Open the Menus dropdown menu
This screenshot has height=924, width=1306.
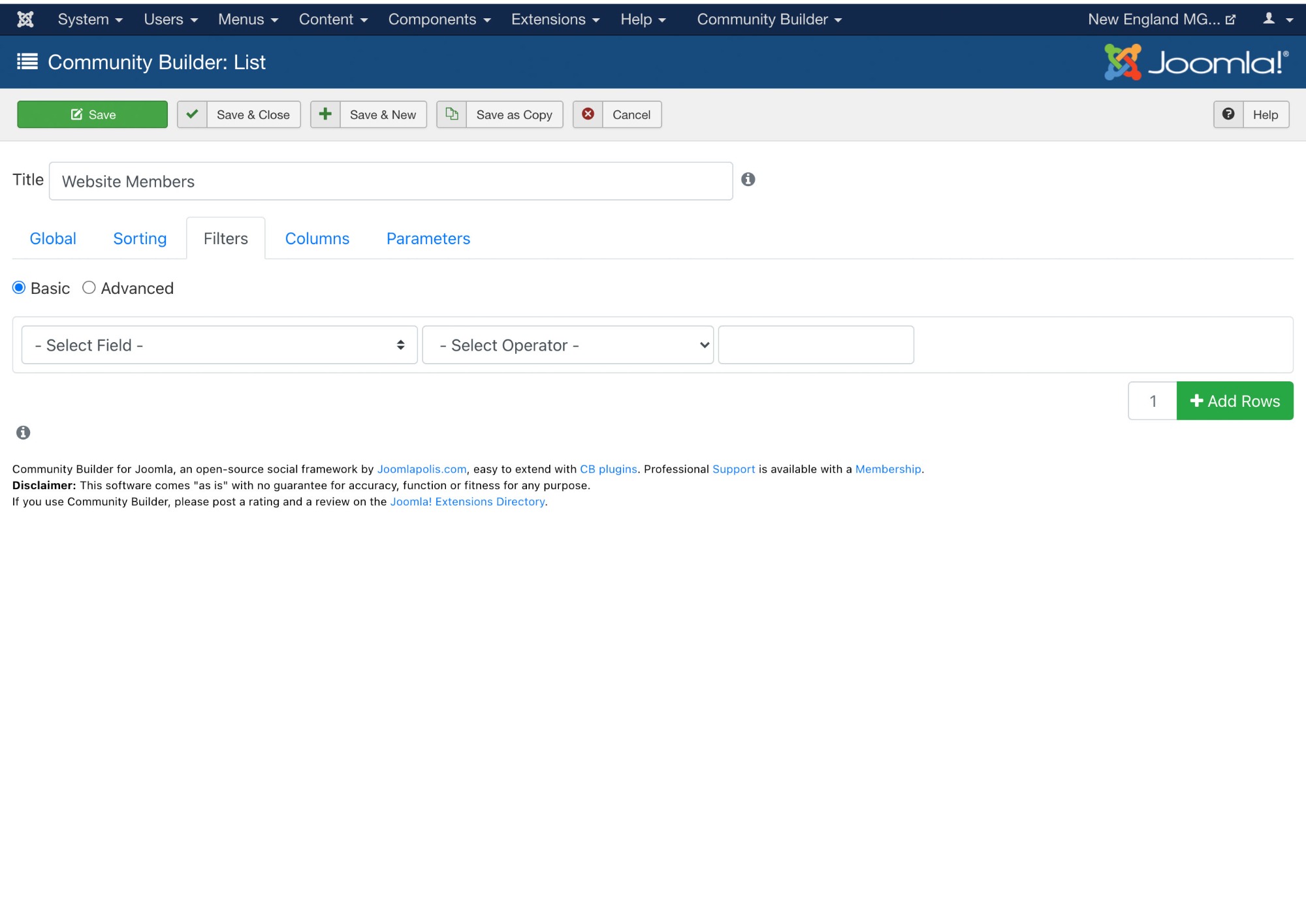[x=248, y=20]
